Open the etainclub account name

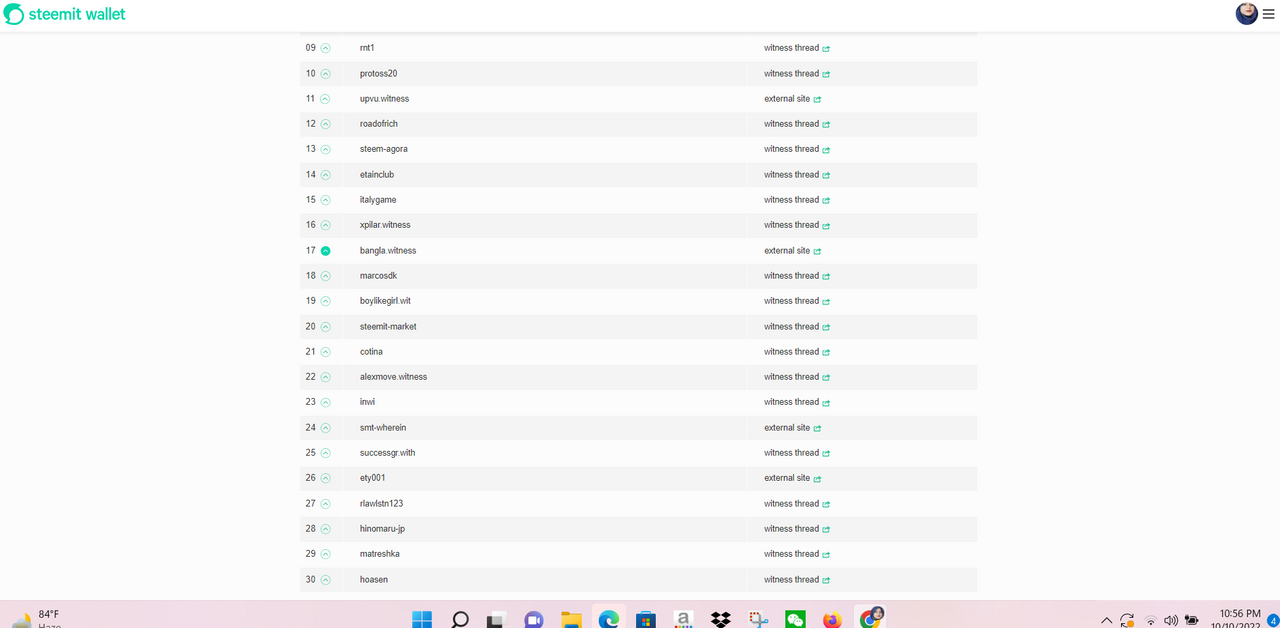377,175
